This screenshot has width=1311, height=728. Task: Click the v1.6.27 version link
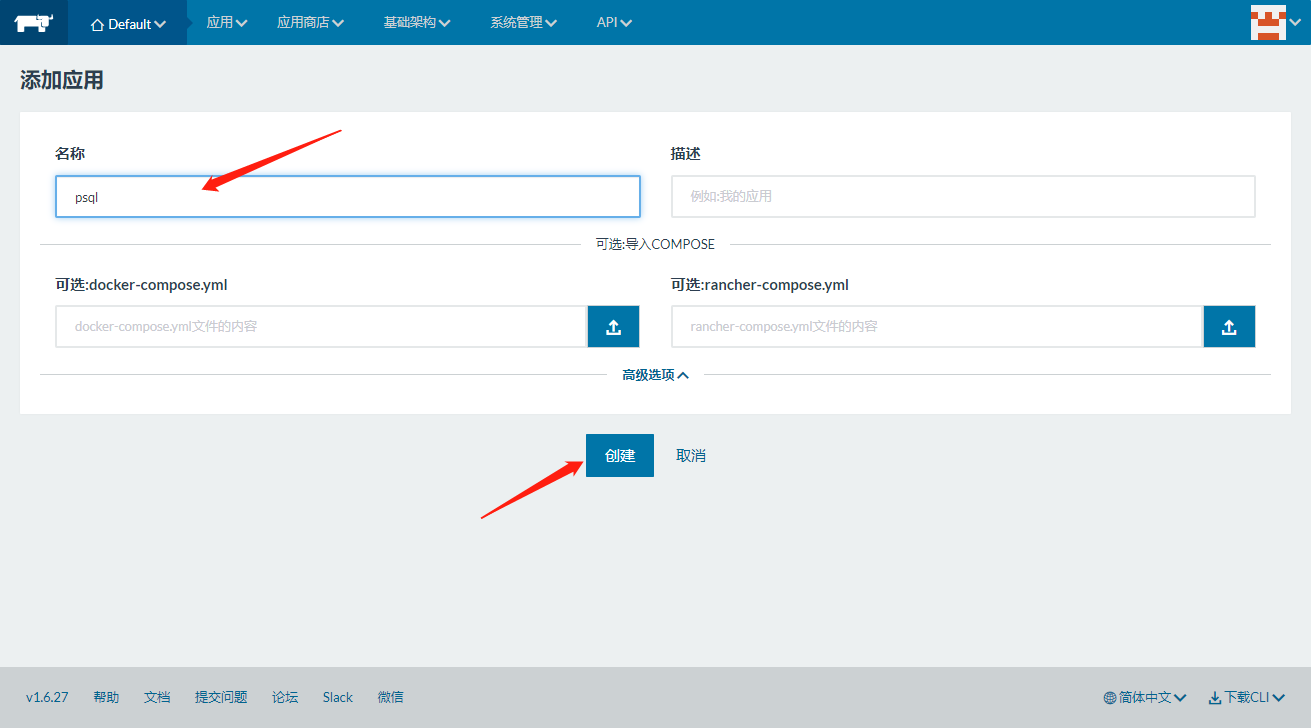(x=47, y=697)
